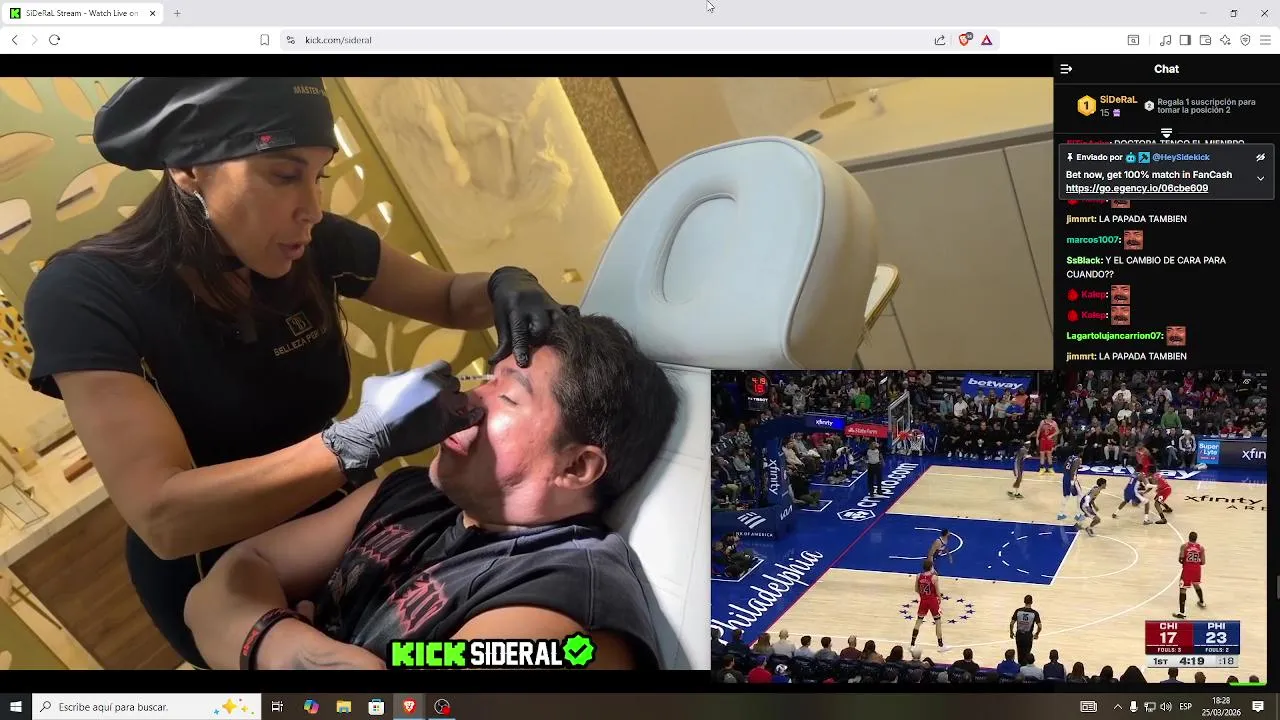Open Leo AI sparkle icon
The image size is (1280, 720).
click(x=1225, y=40)
